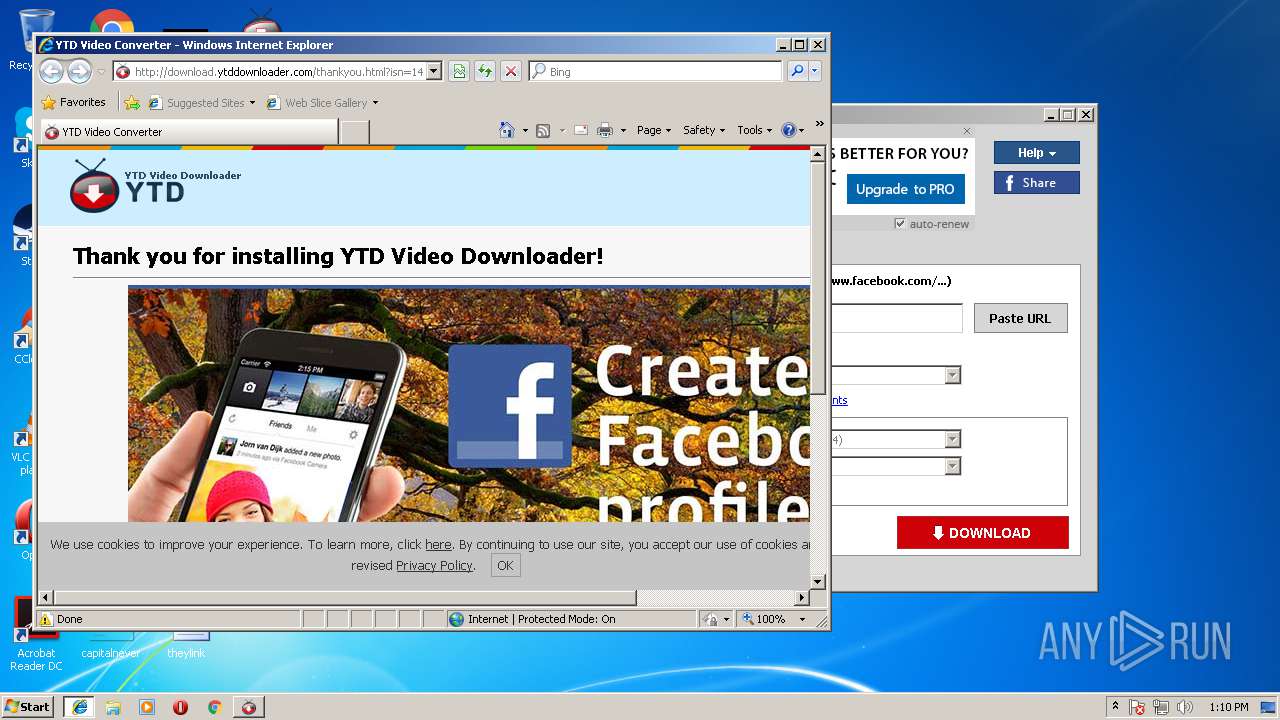Viewport: 1280px width, 720px height.
Task: Click the clock showing 1:10 PM
Action: 1228,707
